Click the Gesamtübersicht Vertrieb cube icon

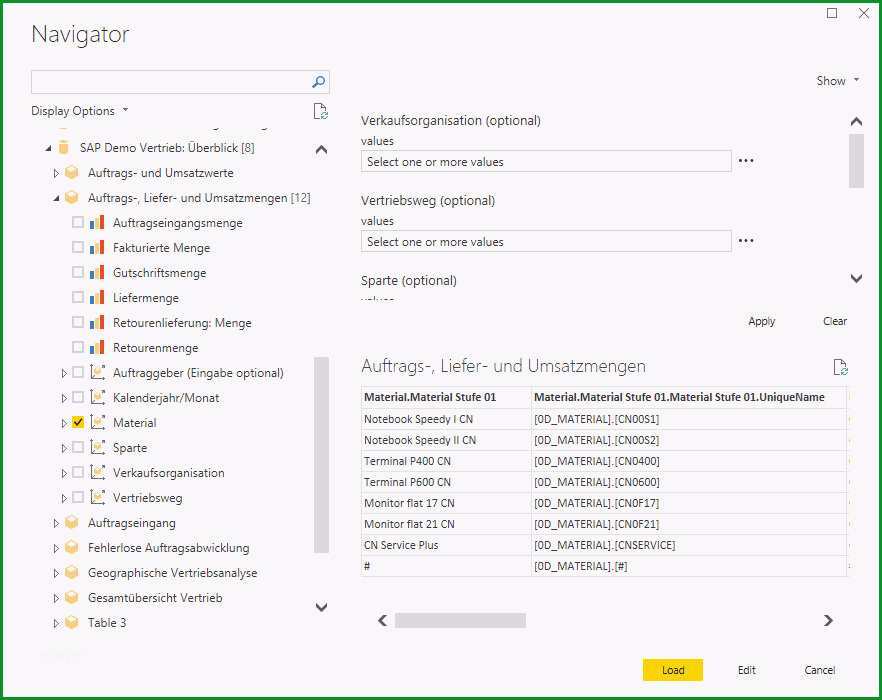(72, 597)
